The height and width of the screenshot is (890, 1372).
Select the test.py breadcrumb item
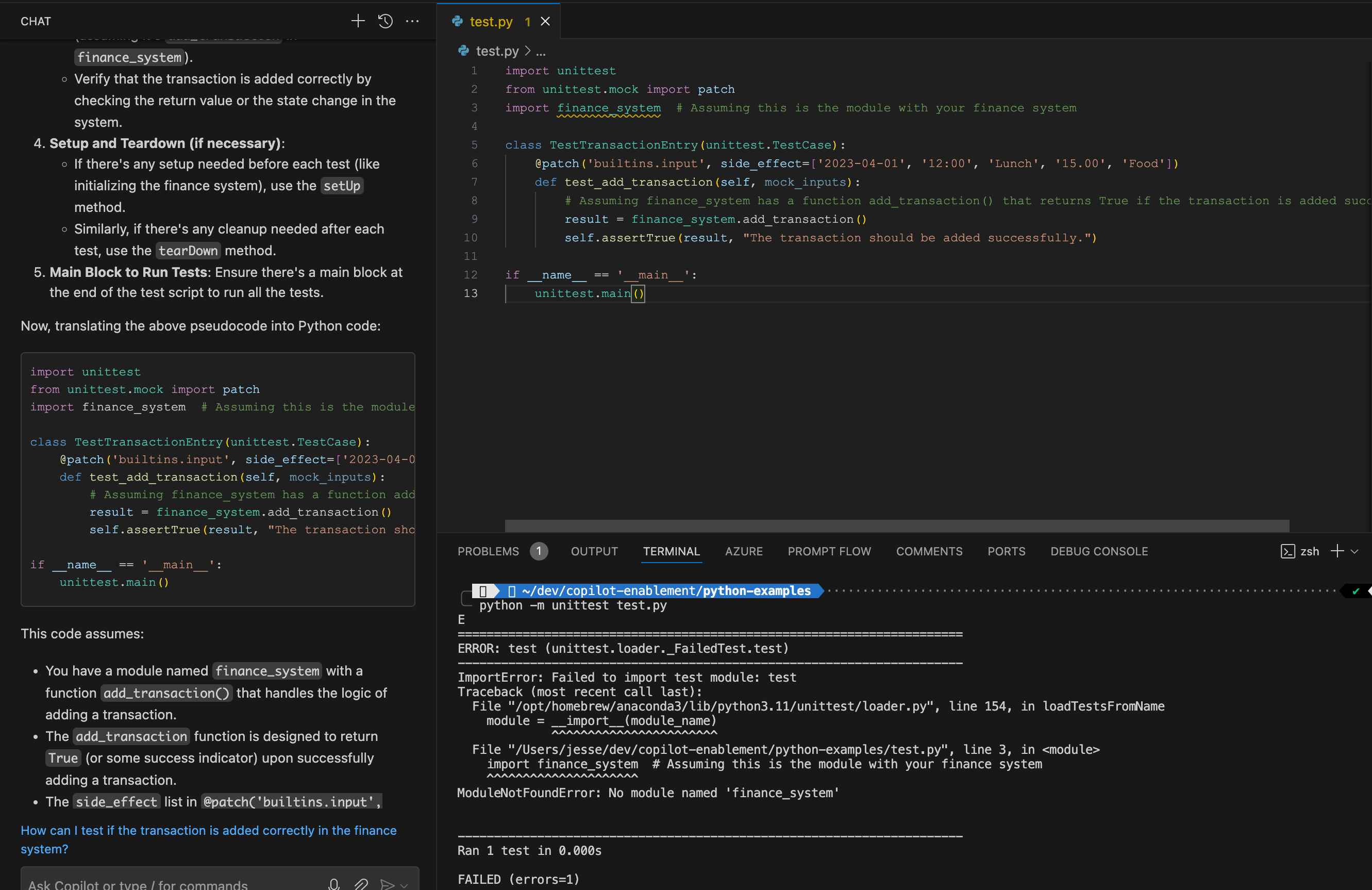coord(497,52)
